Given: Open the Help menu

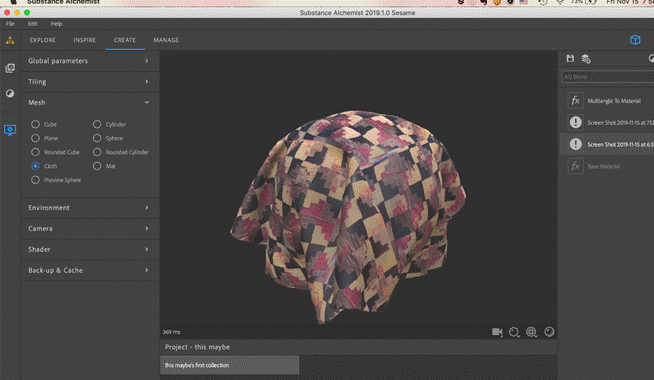Looking at the screenshot, I should point(56,24).
